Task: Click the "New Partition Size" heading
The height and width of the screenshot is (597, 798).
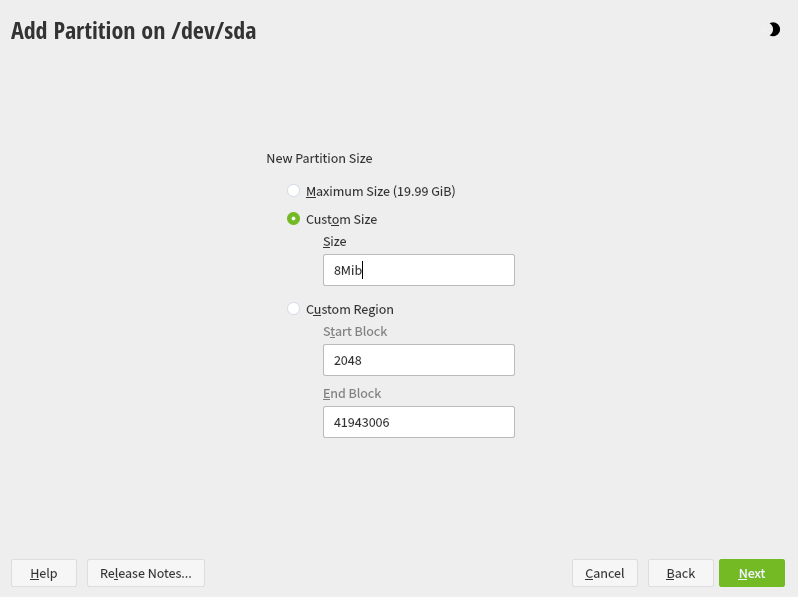Action: point(319,158)
